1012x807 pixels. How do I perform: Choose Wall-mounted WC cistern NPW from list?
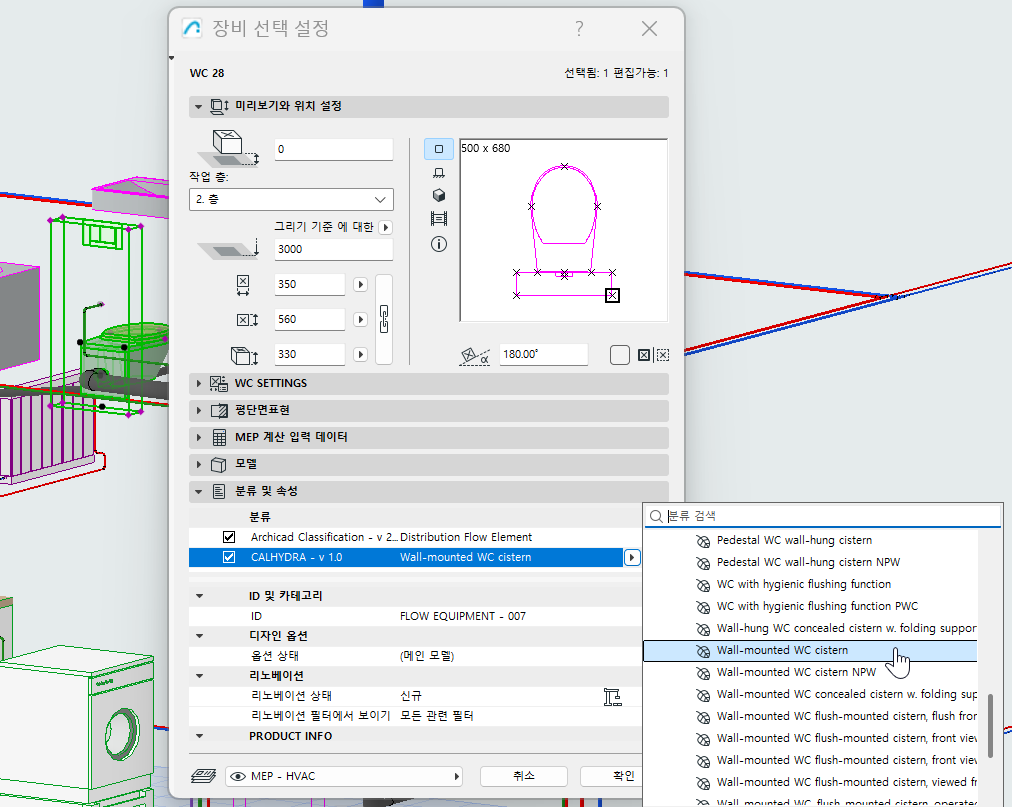coord(796,672)
